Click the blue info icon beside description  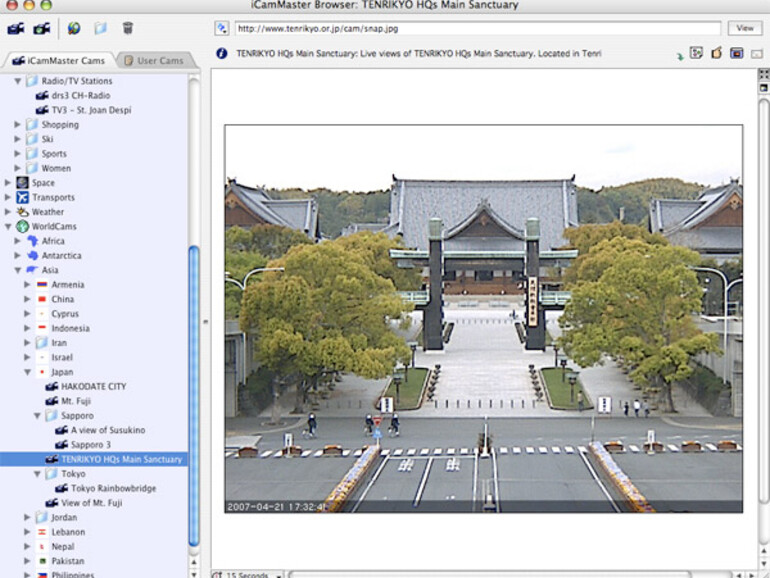[x=221, y=53]
